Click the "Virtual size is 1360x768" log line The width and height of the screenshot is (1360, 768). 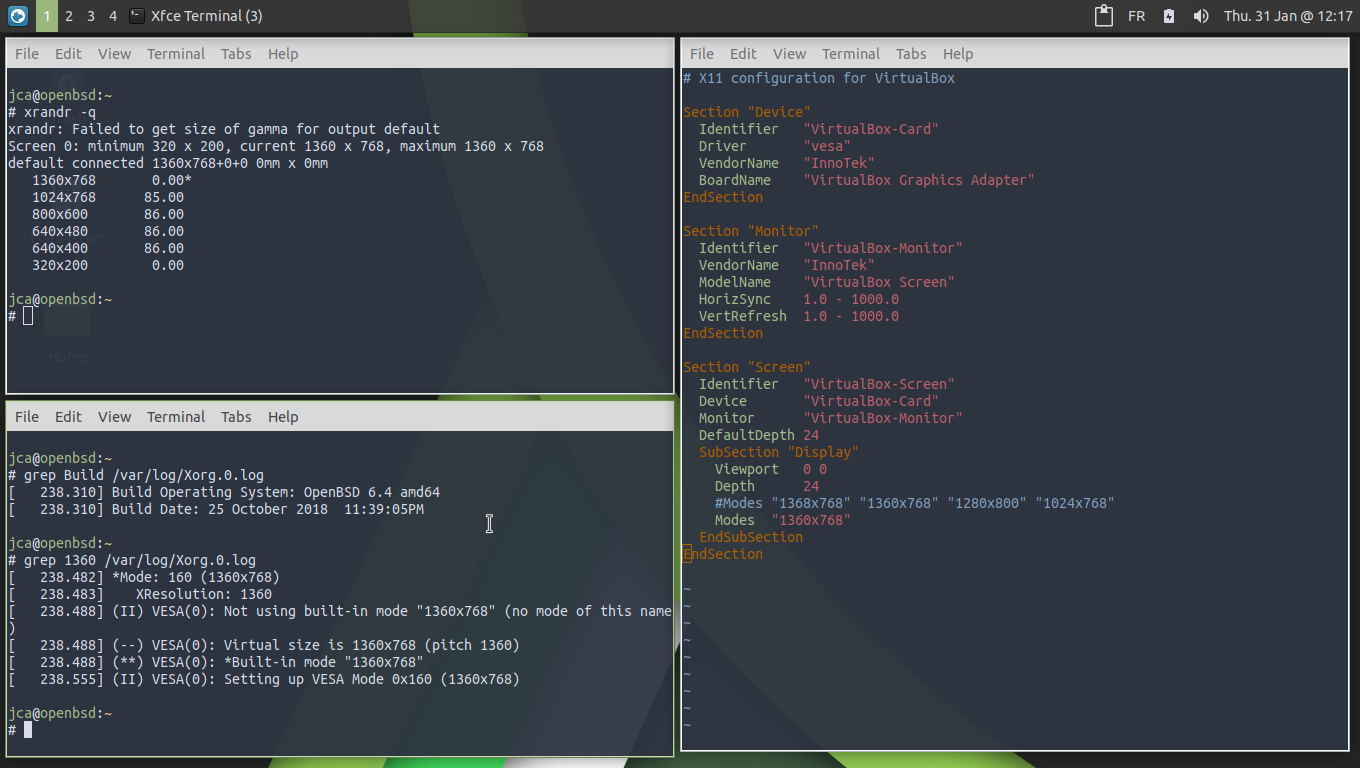pyautogui.click(x=264, y=645)
